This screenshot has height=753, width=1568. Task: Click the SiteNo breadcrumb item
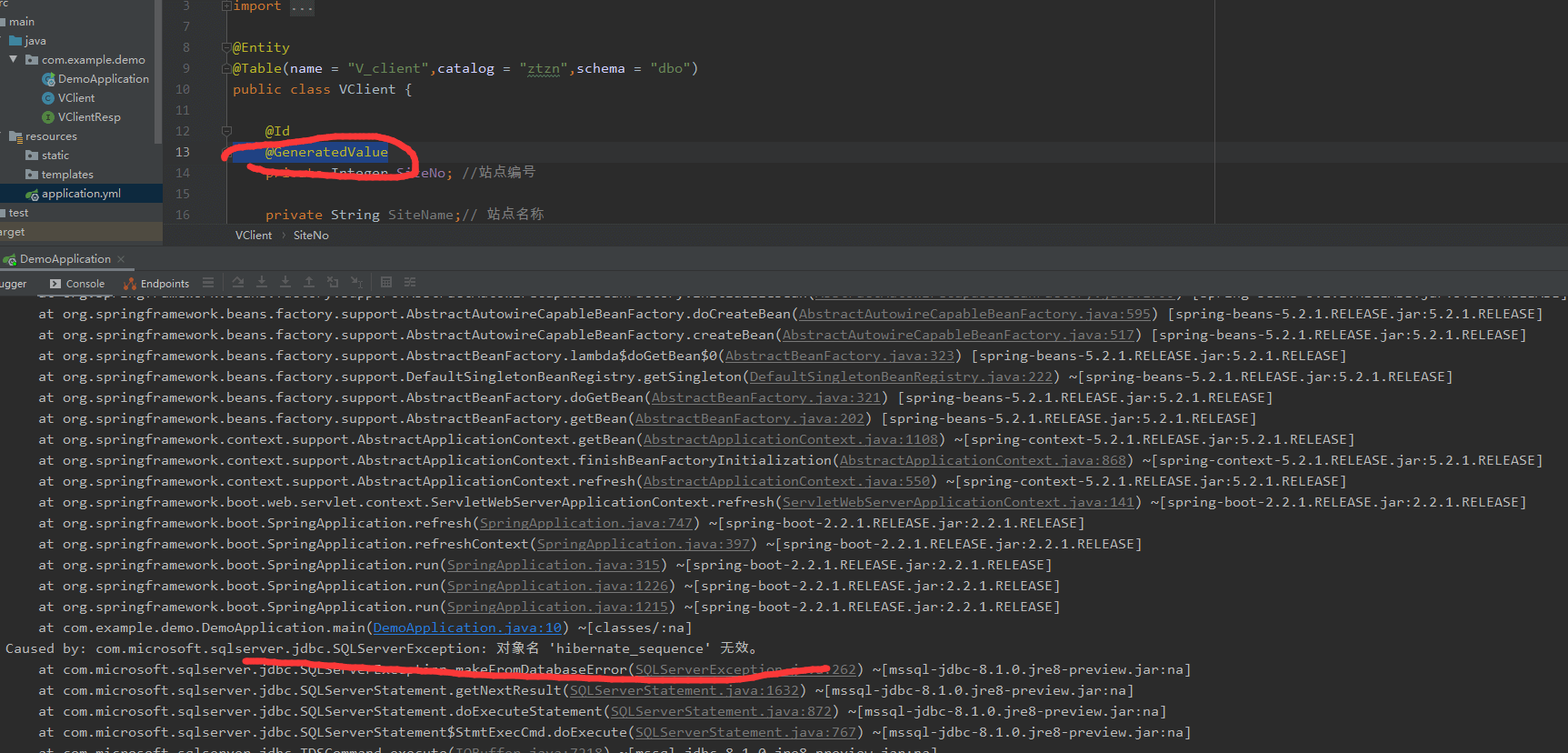click(x=311, y=236)
